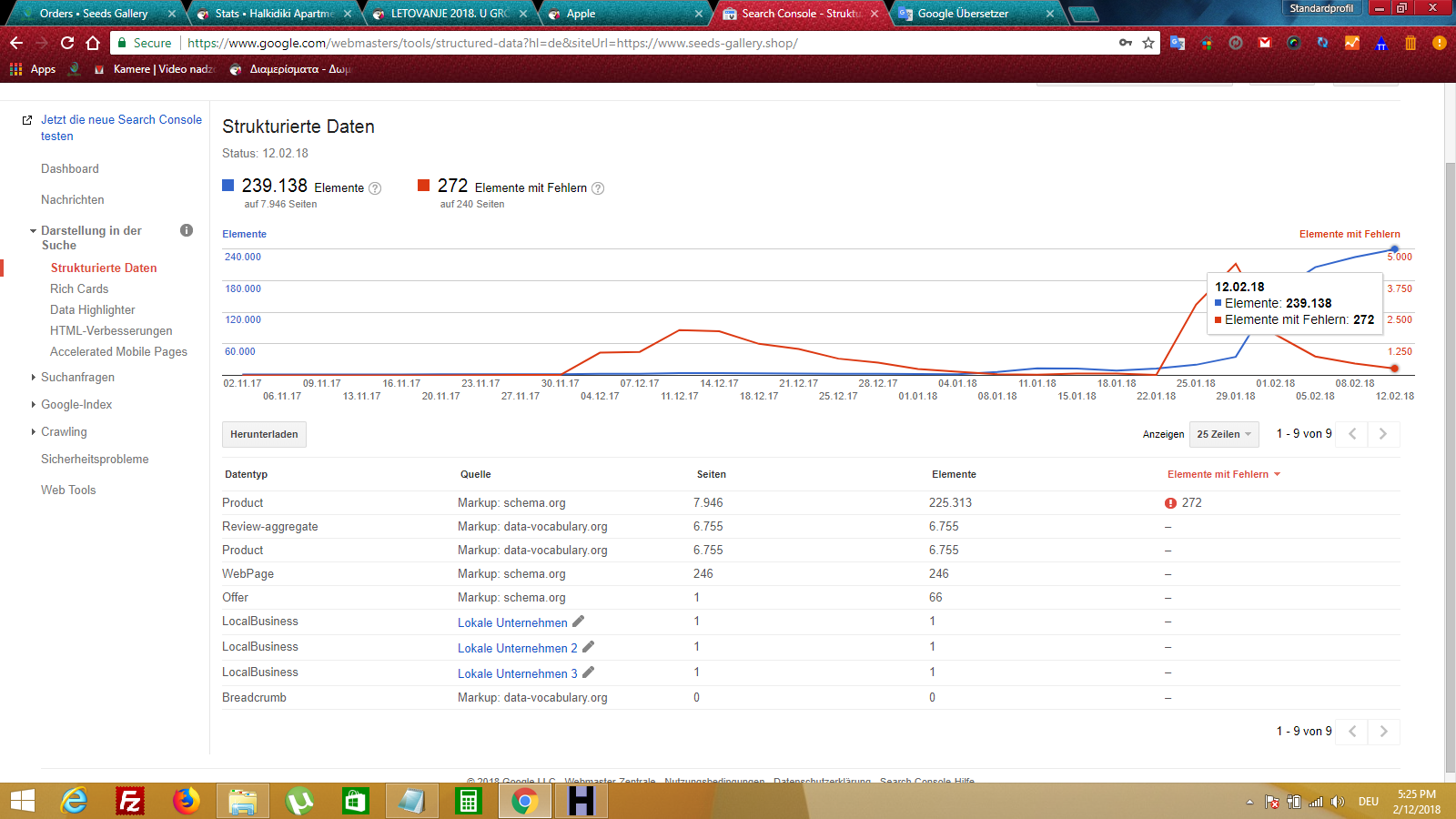
Task: Click the info icon beside Darstellung in der Suche
Action: 187,230
